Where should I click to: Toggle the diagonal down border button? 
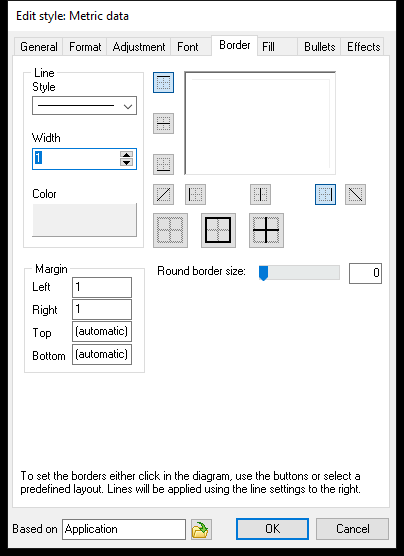pyautogui.click(x=355, y=194)
